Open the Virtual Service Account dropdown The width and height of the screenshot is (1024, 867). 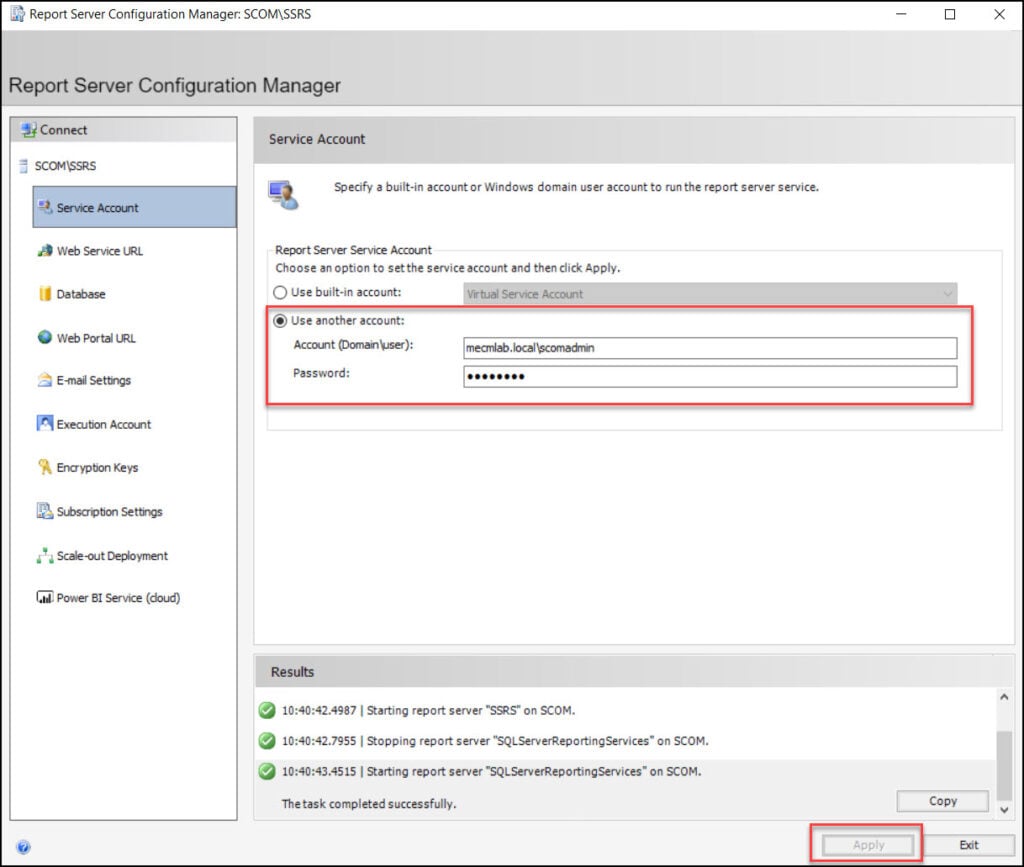tap(710, 294)
